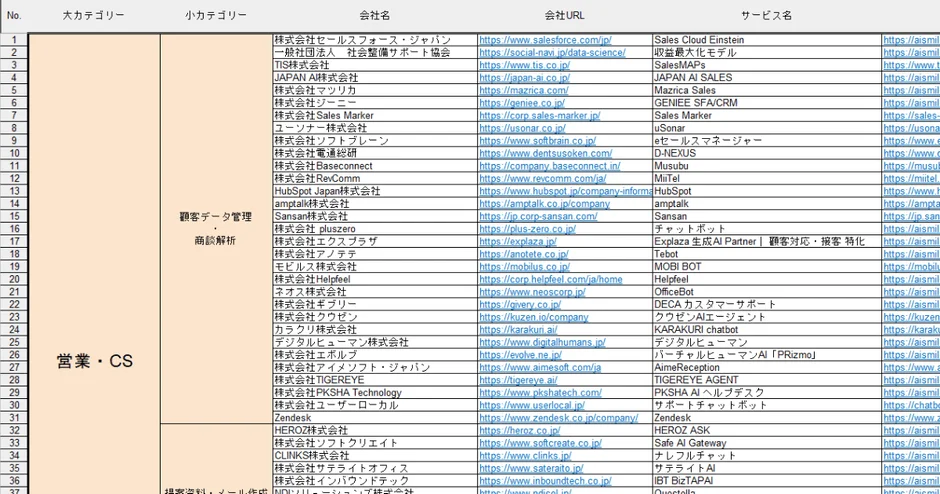
Task: Select the 会社名 column header
Action: pyautogui.click(x=375, y=16)
